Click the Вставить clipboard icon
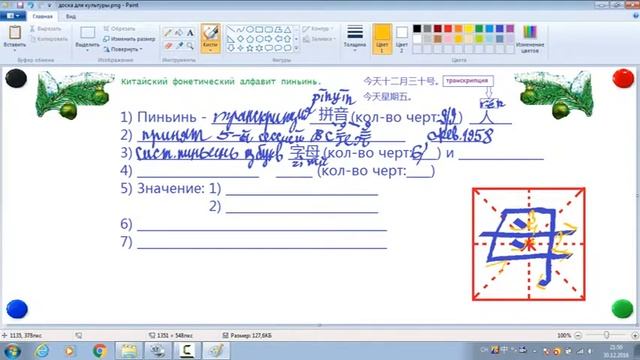 click(15, 32)
